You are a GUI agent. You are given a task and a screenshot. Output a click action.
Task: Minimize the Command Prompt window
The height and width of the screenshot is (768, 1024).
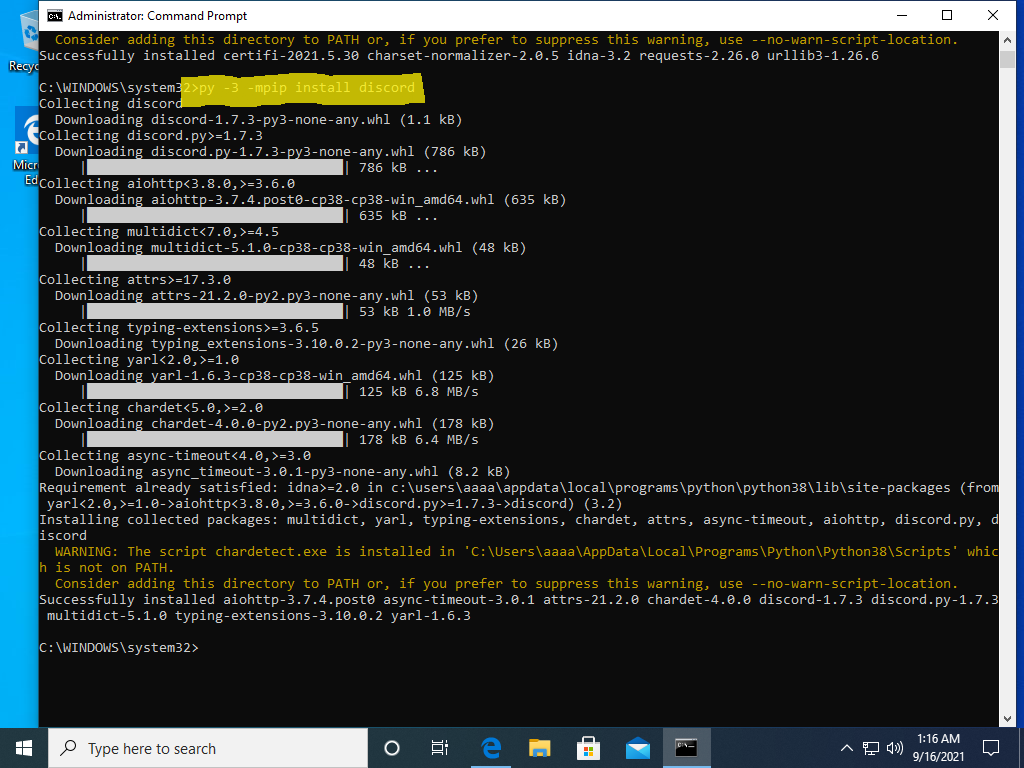(902, 16)
